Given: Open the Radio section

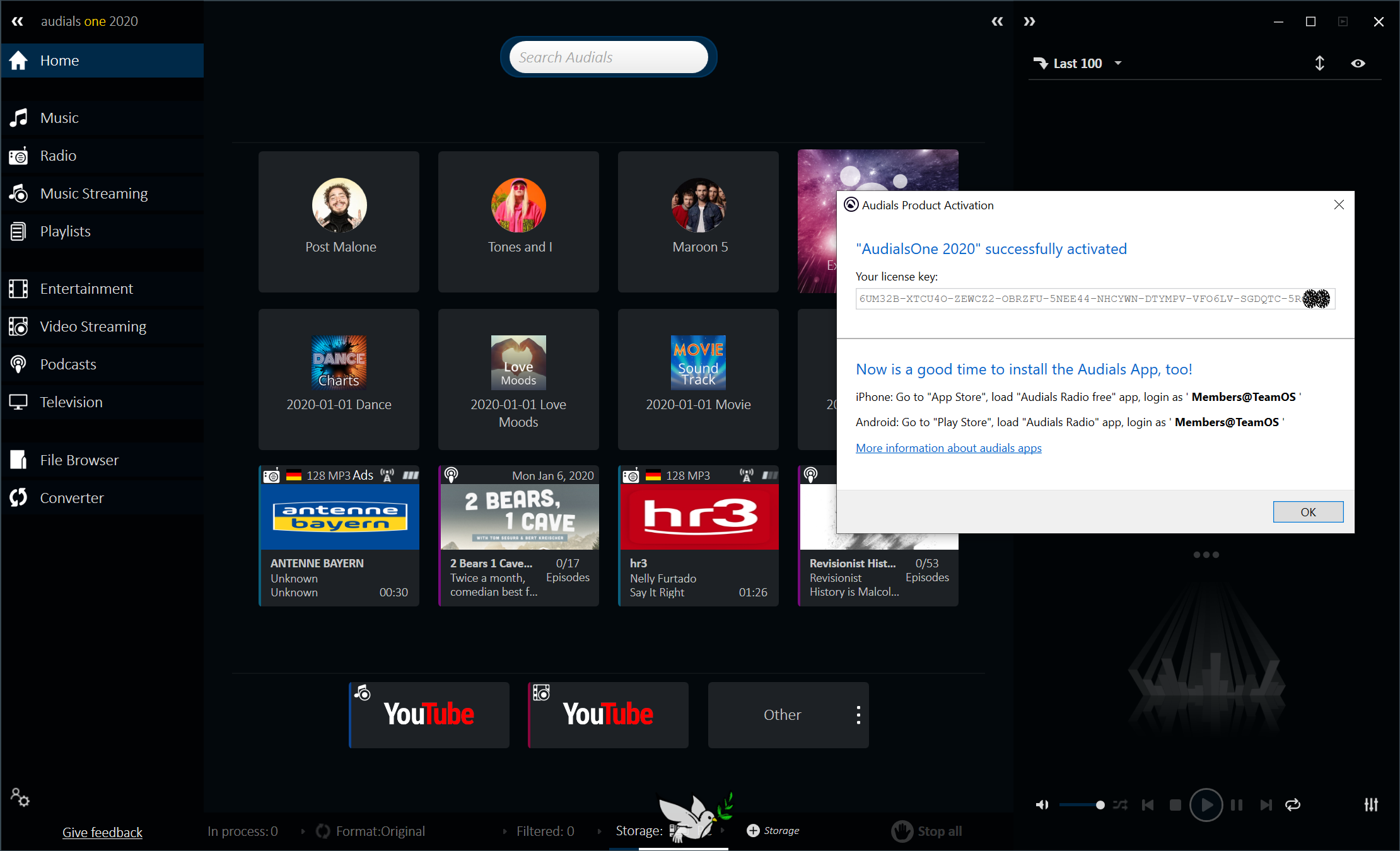Looking at the screenshot, I should tap(102, 156).
